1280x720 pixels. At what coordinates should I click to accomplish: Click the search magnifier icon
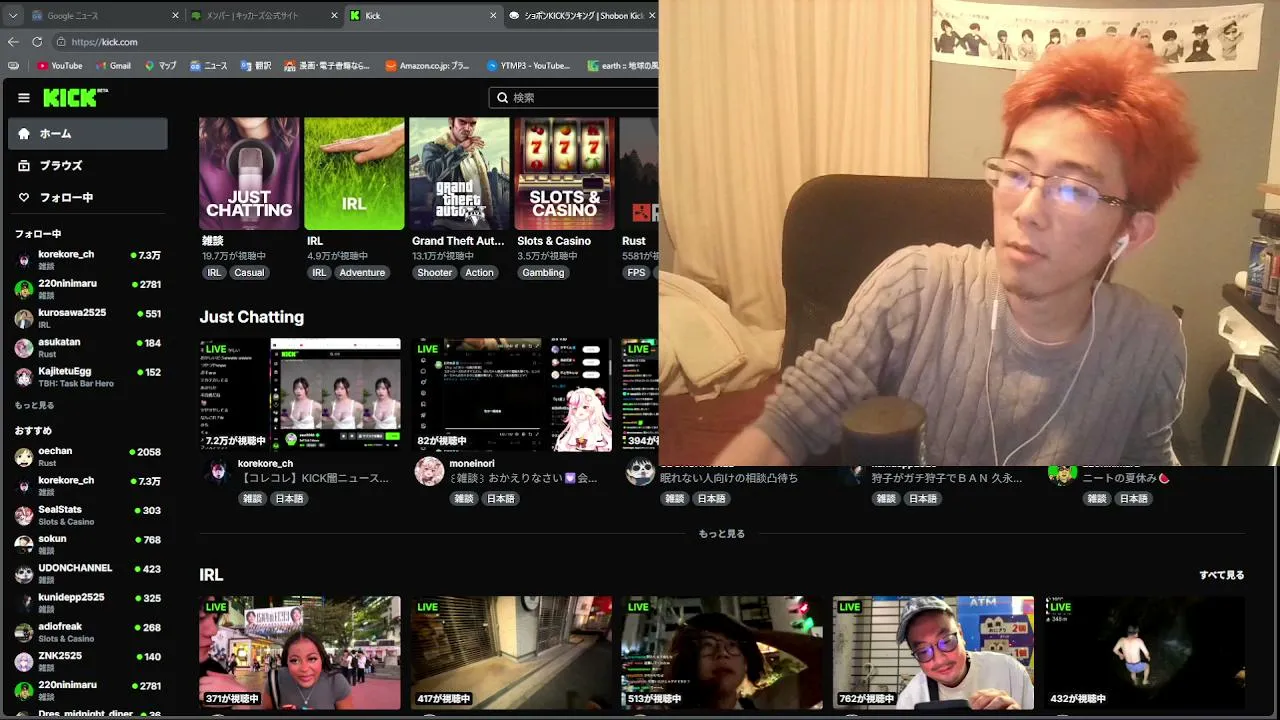point(502,98)
